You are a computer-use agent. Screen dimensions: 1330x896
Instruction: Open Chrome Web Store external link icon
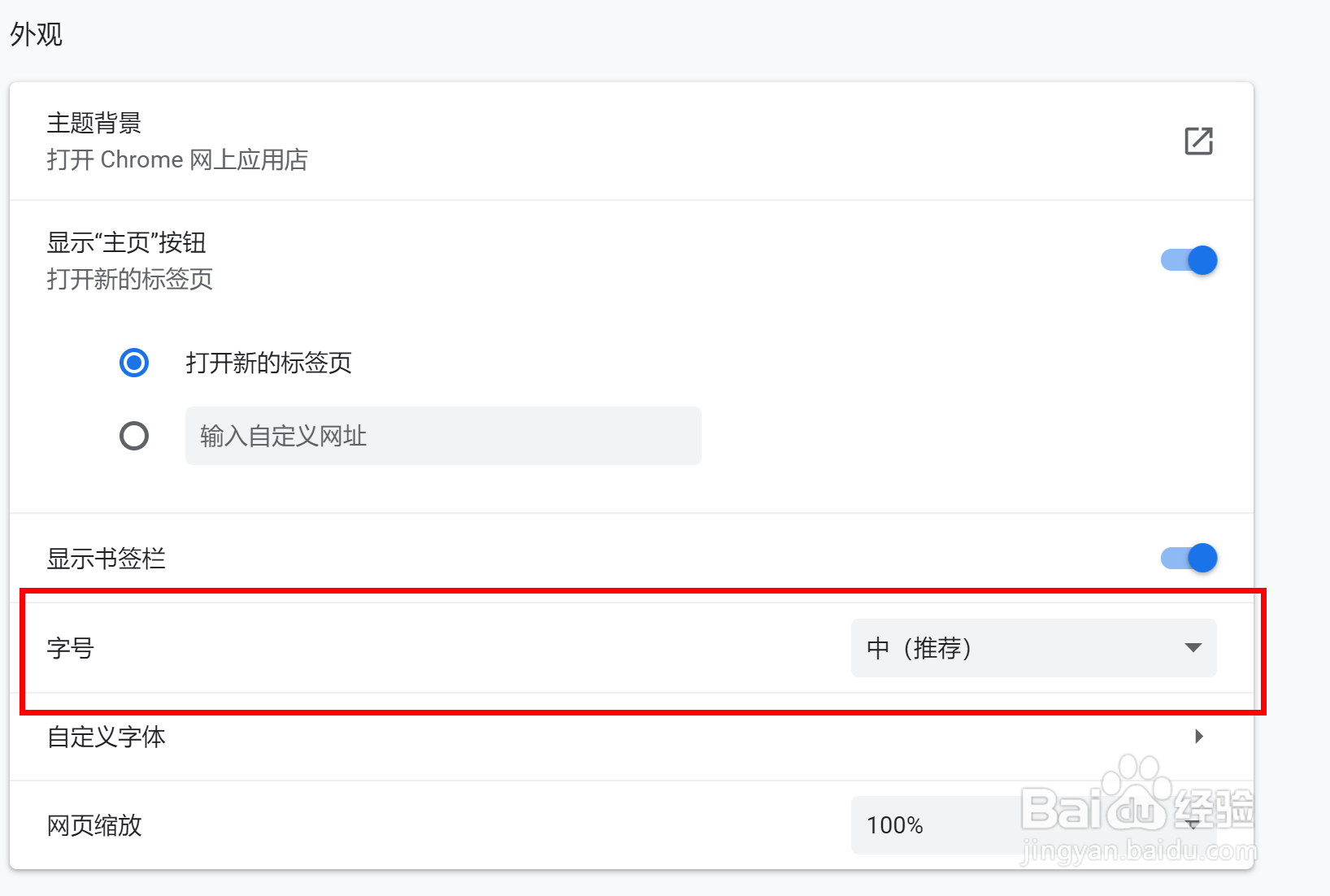[x=1198, y=141]
